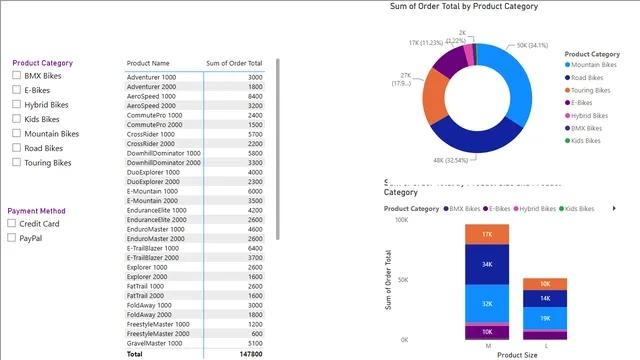
Task: Select the Adventurer 1000 table row
Action: (194, 77)
